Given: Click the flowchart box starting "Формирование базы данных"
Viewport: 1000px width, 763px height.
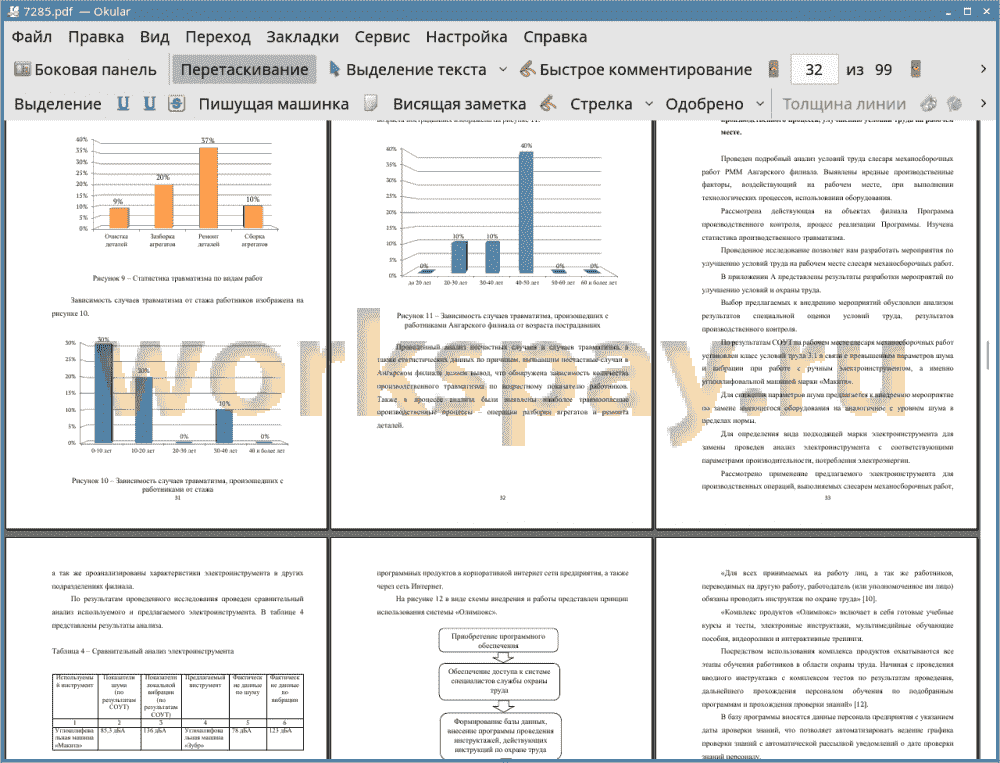Looking at the screenshot, I should click(501, 736).
